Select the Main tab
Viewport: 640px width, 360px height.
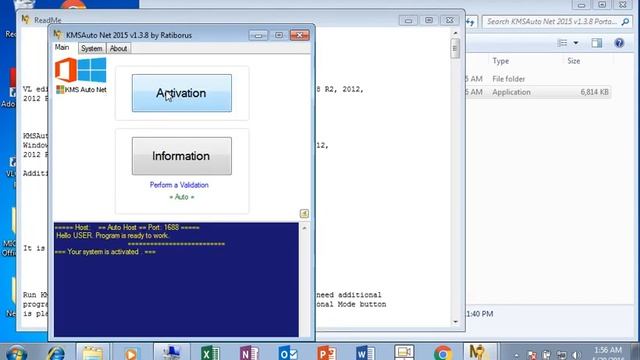(62, 47)
